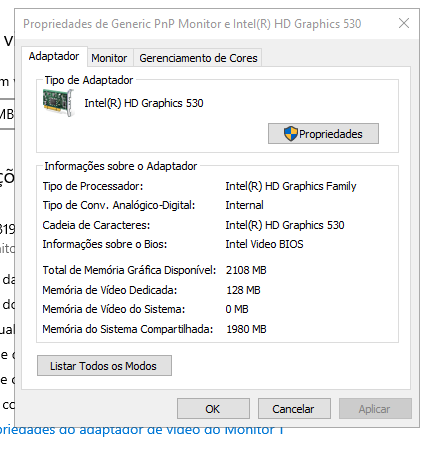The height and width of the screenshot is (449, 434).
Task: Open the Gerenciamento de Cores tab
Action: tap(198, 58)
